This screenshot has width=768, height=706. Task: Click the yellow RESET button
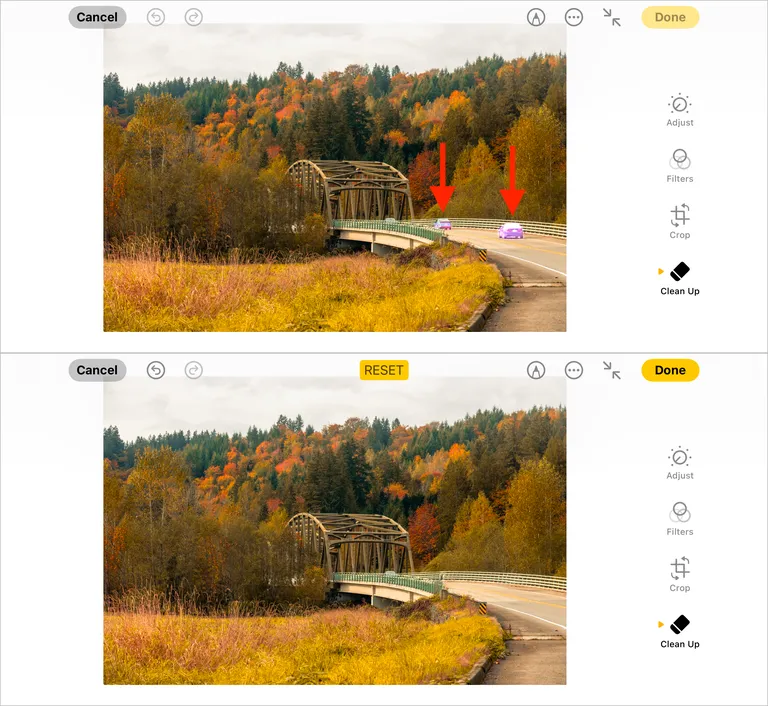[384, 370]
